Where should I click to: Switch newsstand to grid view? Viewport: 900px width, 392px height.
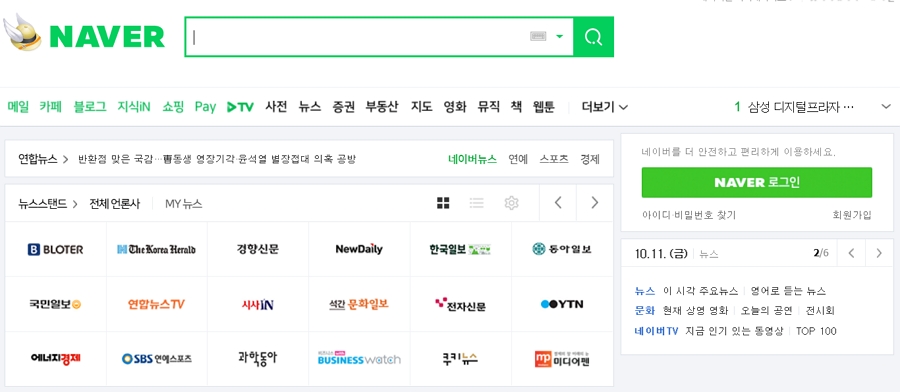[x=443, y=203]
